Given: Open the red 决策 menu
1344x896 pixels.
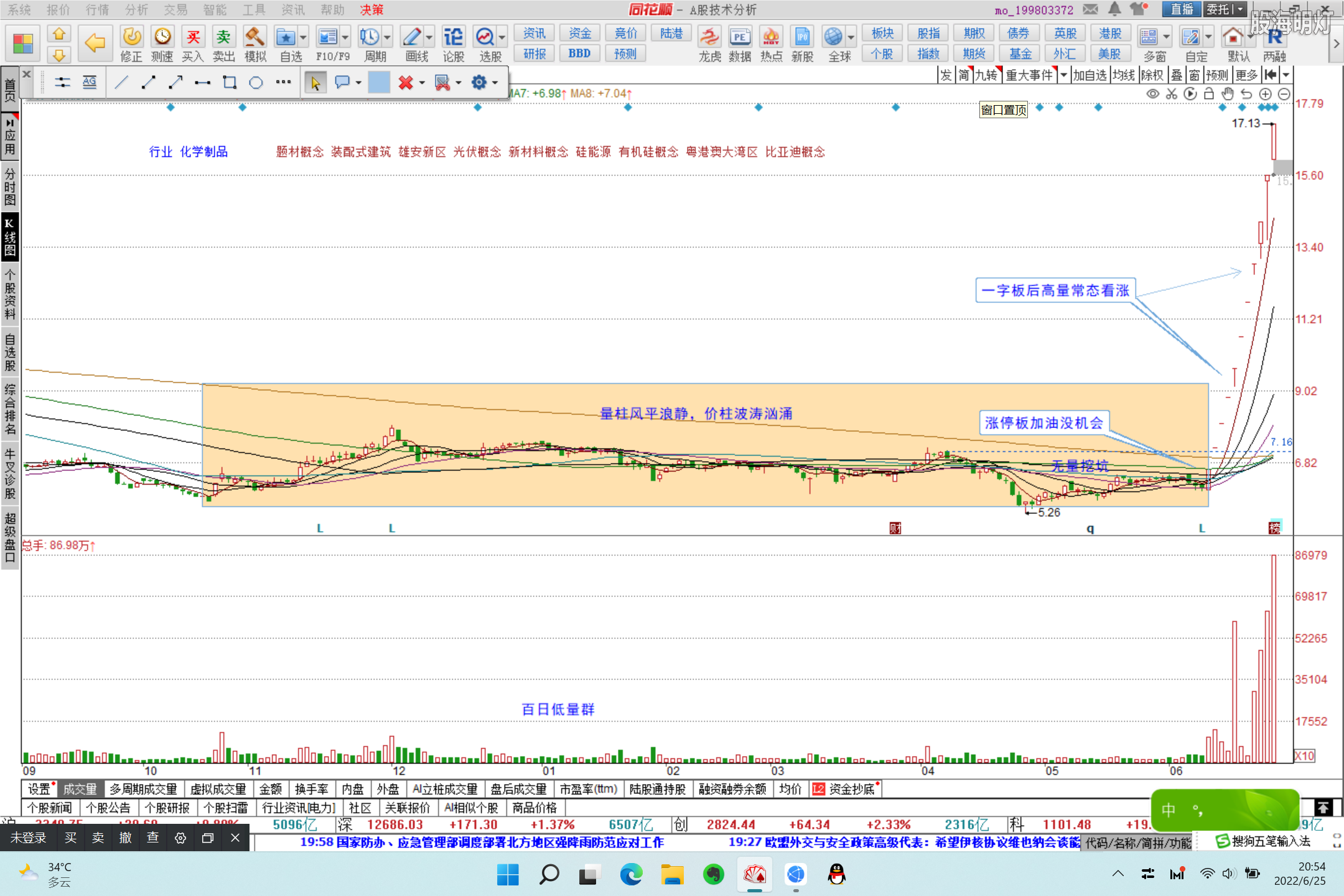Looking at the screenshot, I should point(371,9).
